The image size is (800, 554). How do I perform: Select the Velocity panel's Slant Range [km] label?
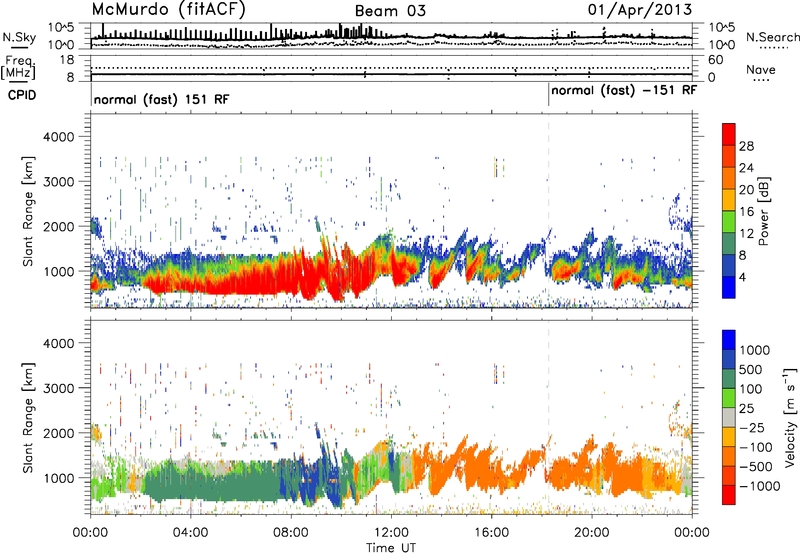click(x=28, y=417)
